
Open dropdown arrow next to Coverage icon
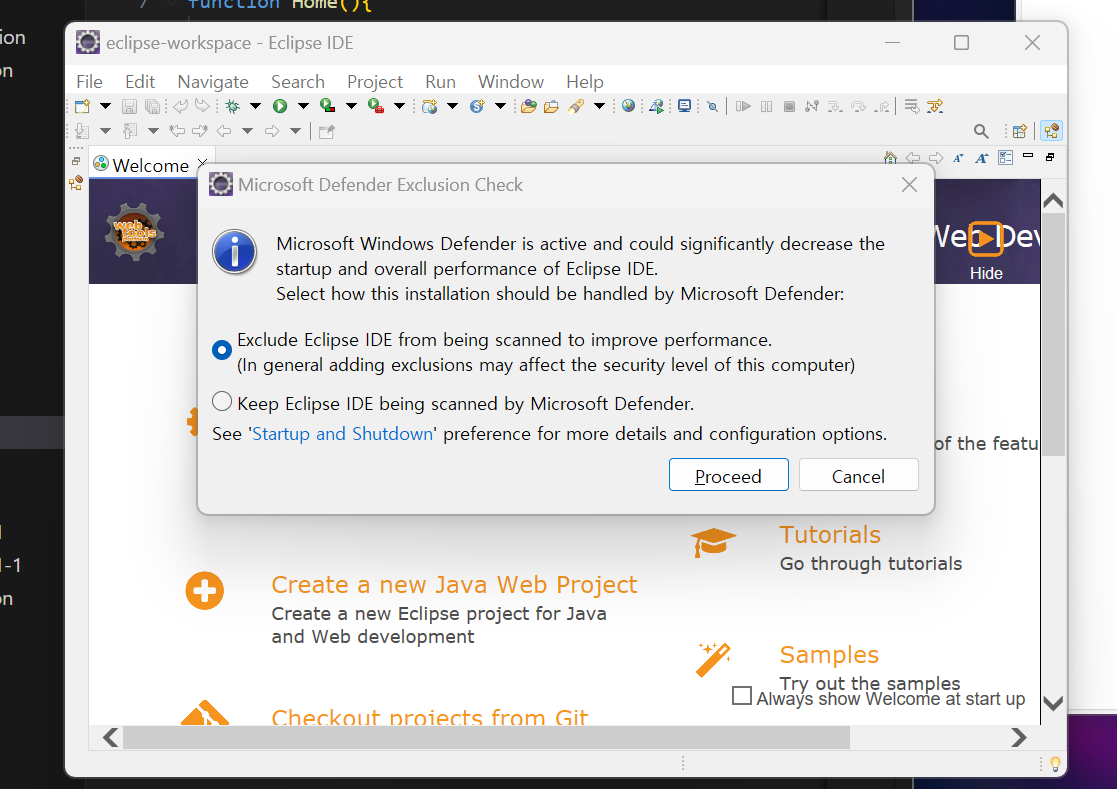point(351,106)
